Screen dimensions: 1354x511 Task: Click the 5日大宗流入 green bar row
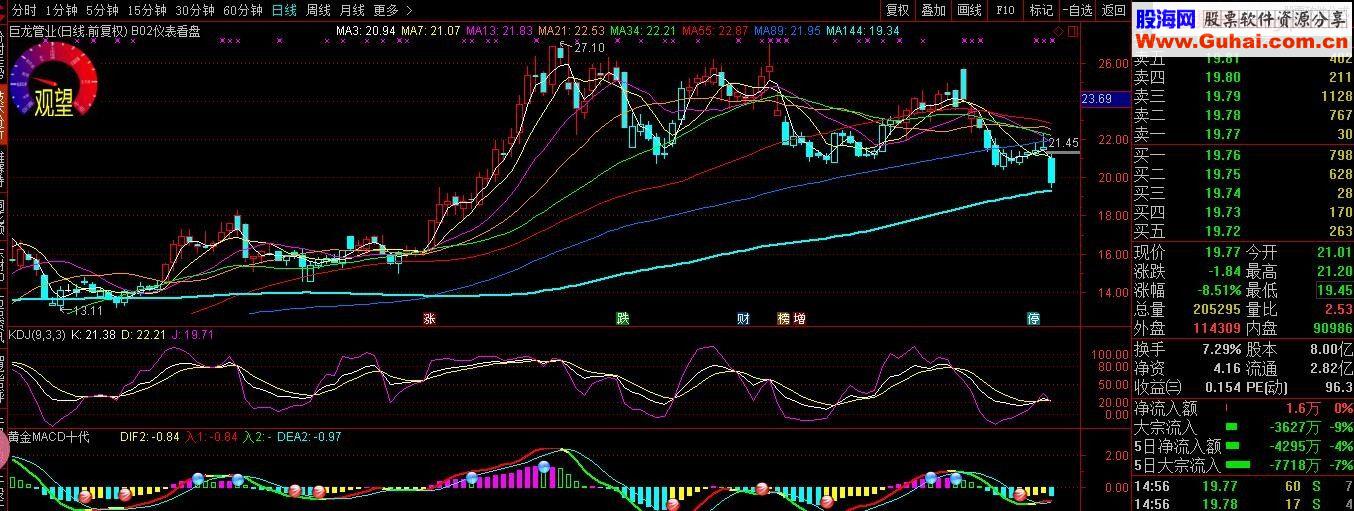[1243, 465]
